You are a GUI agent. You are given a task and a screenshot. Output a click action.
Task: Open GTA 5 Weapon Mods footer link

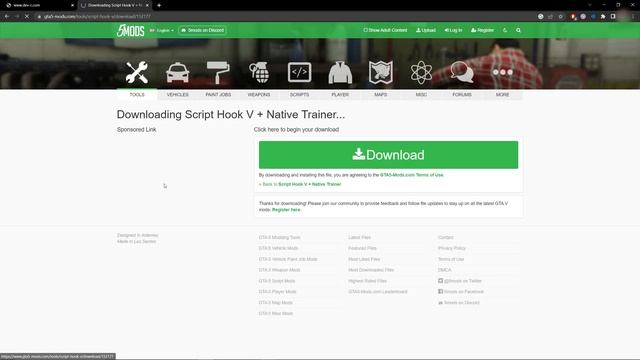279,270
